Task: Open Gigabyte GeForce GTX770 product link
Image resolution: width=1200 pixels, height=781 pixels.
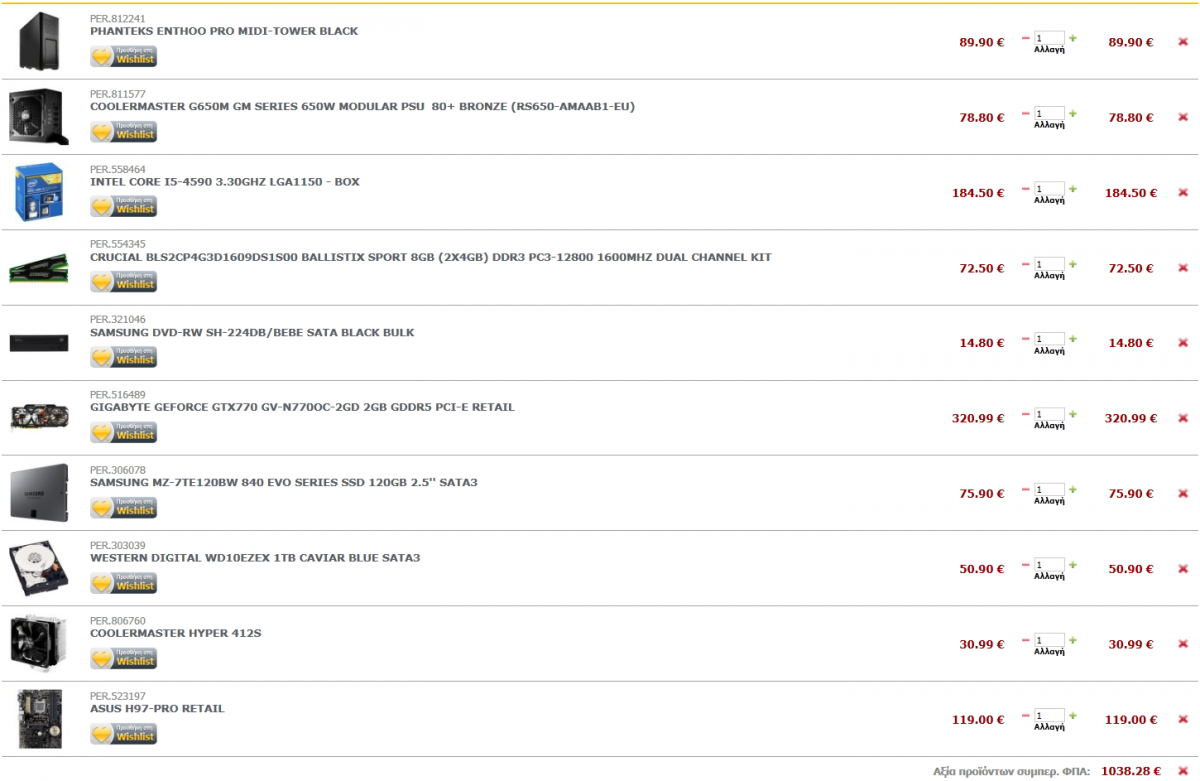Action: click(x=302, y=407)
